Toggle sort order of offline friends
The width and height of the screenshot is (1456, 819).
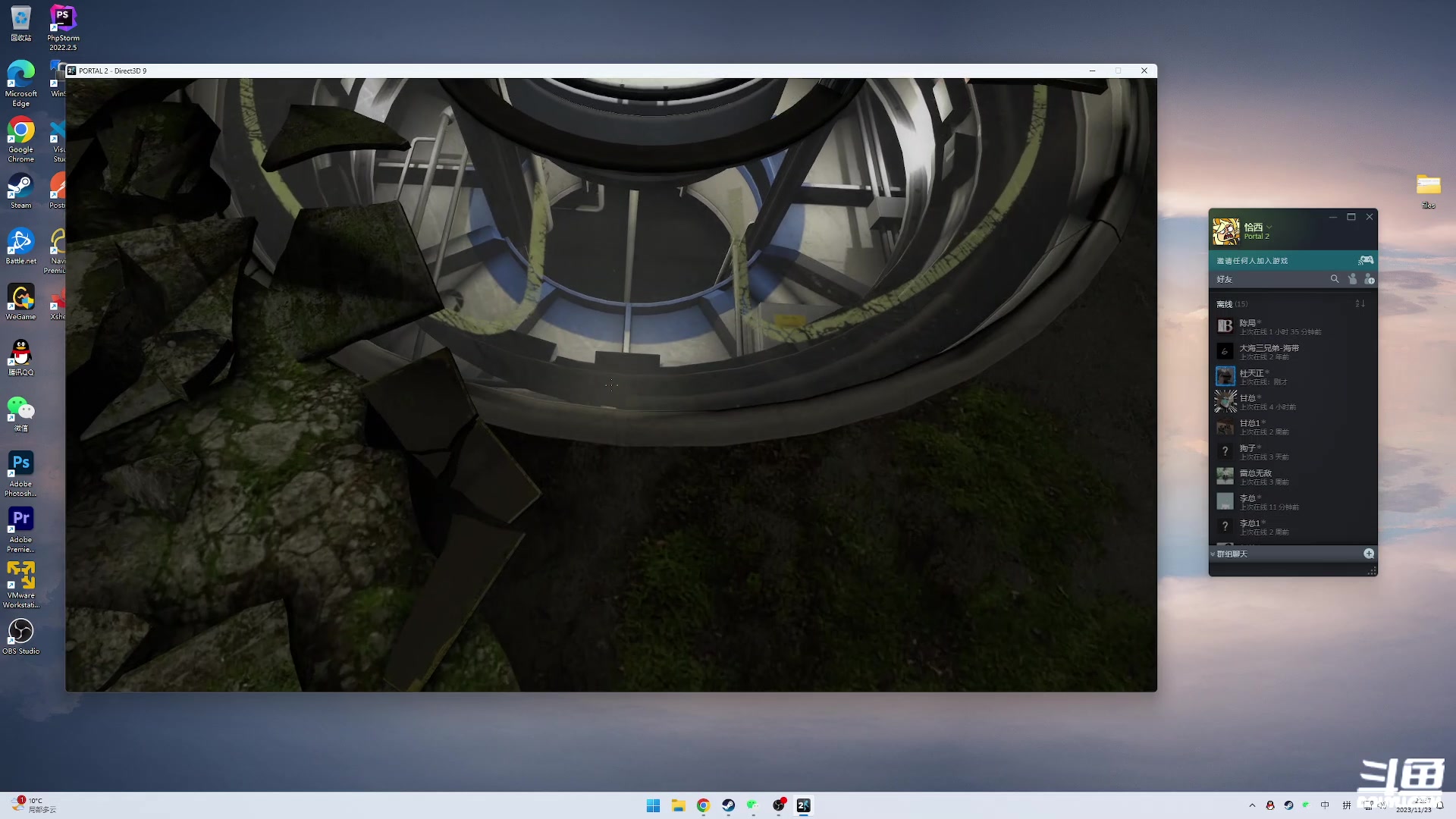[x=1360, y=303]
